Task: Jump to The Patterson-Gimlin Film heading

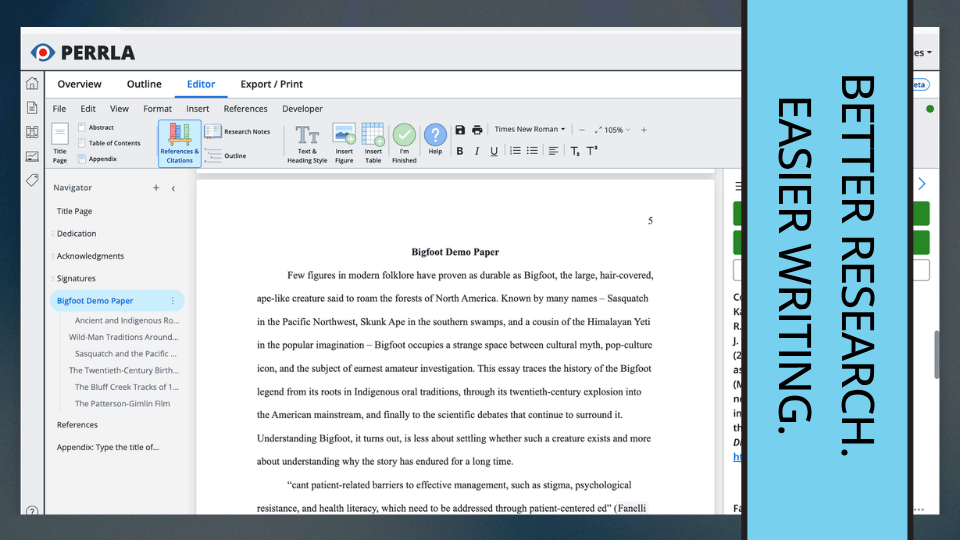Action: pos(122,403)
